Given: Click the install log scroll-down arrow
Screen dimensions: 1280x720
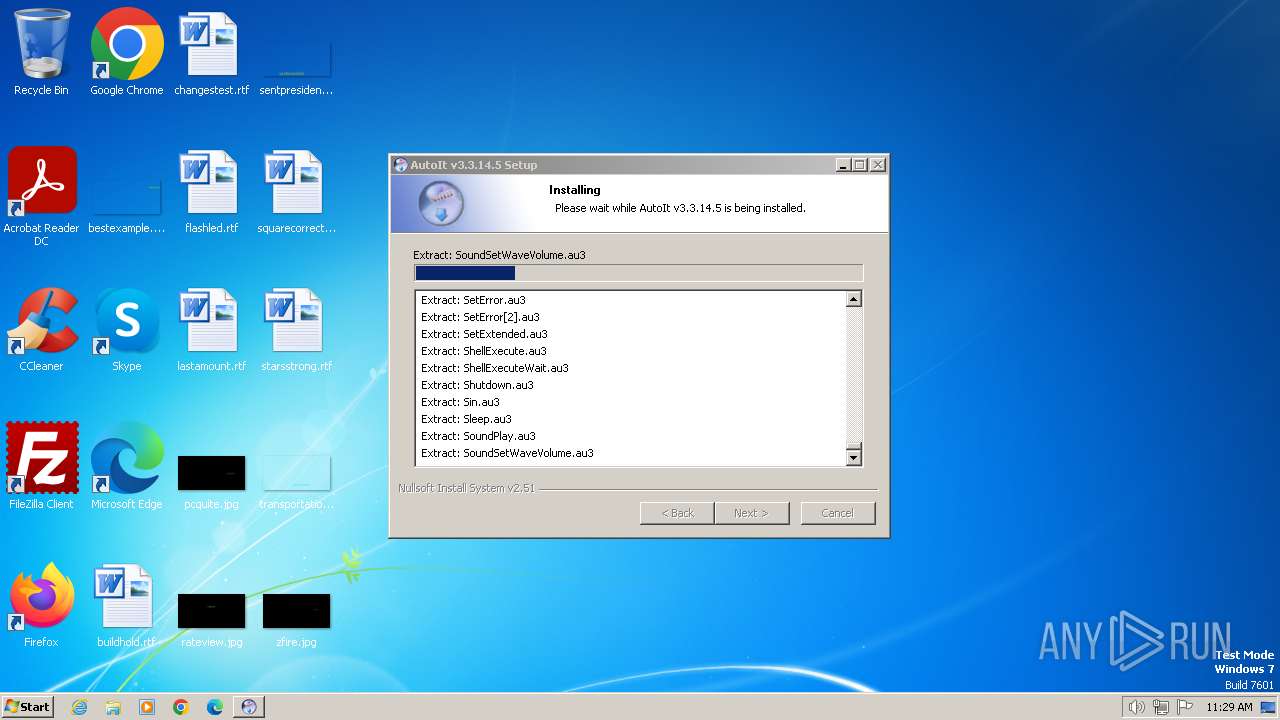Looking at the screenshot, I should tap(854, 457).
